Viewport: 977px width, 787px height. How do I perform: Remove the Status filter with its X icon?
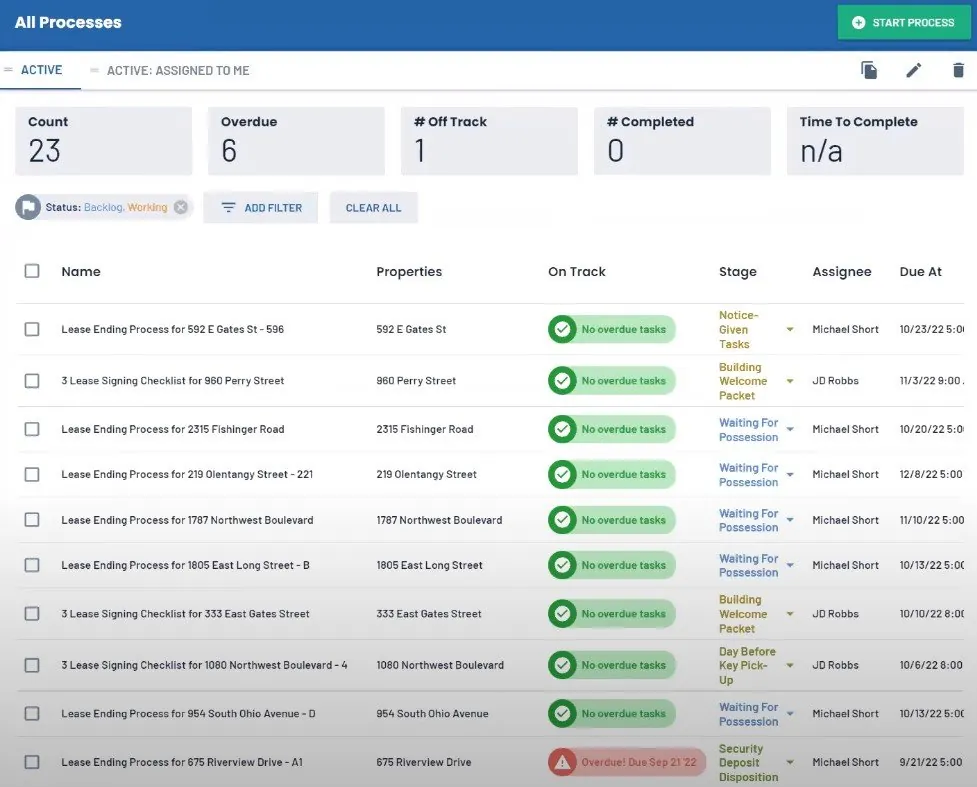181,207
